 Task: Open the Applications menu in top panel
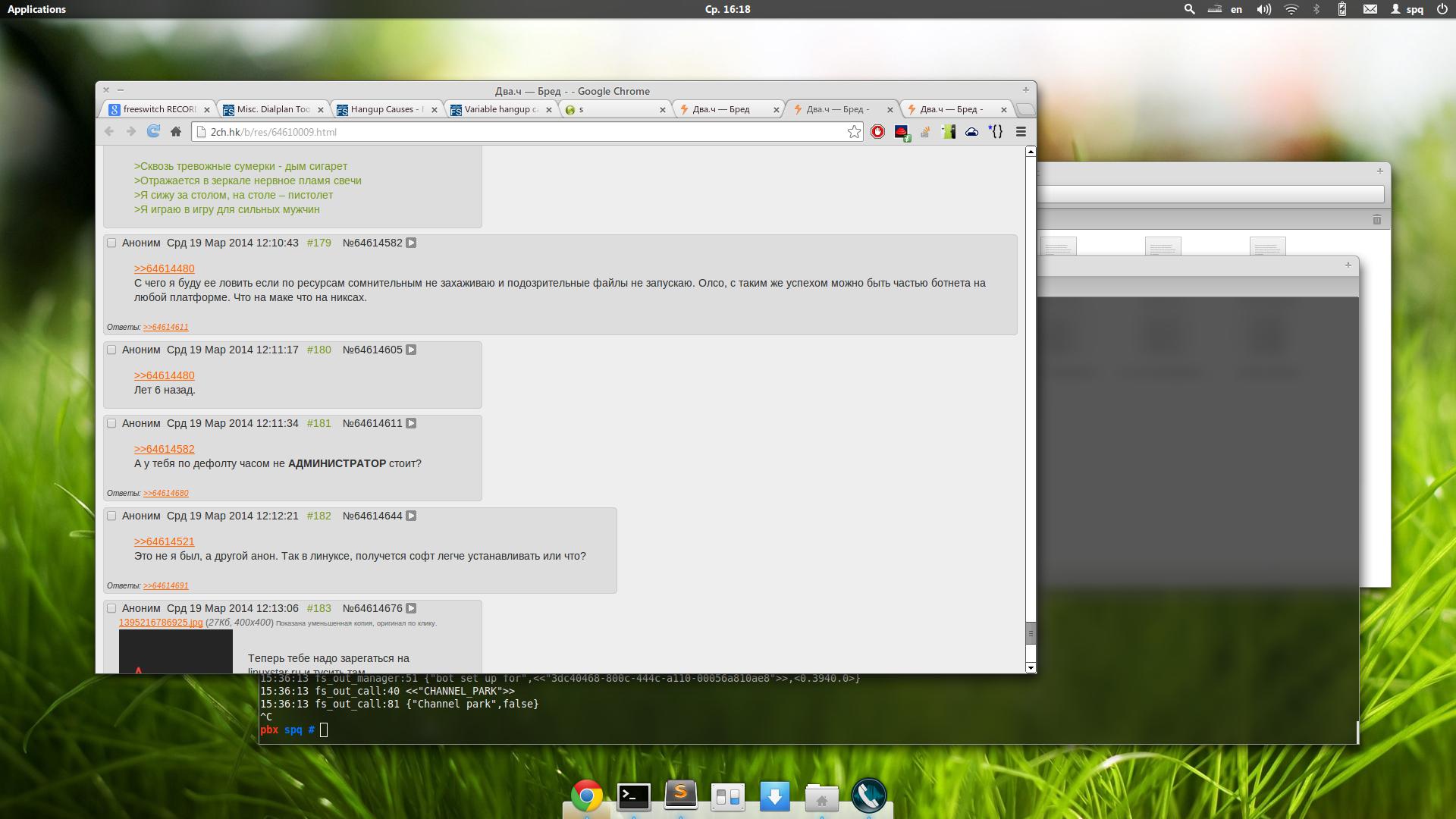point(36,9)
